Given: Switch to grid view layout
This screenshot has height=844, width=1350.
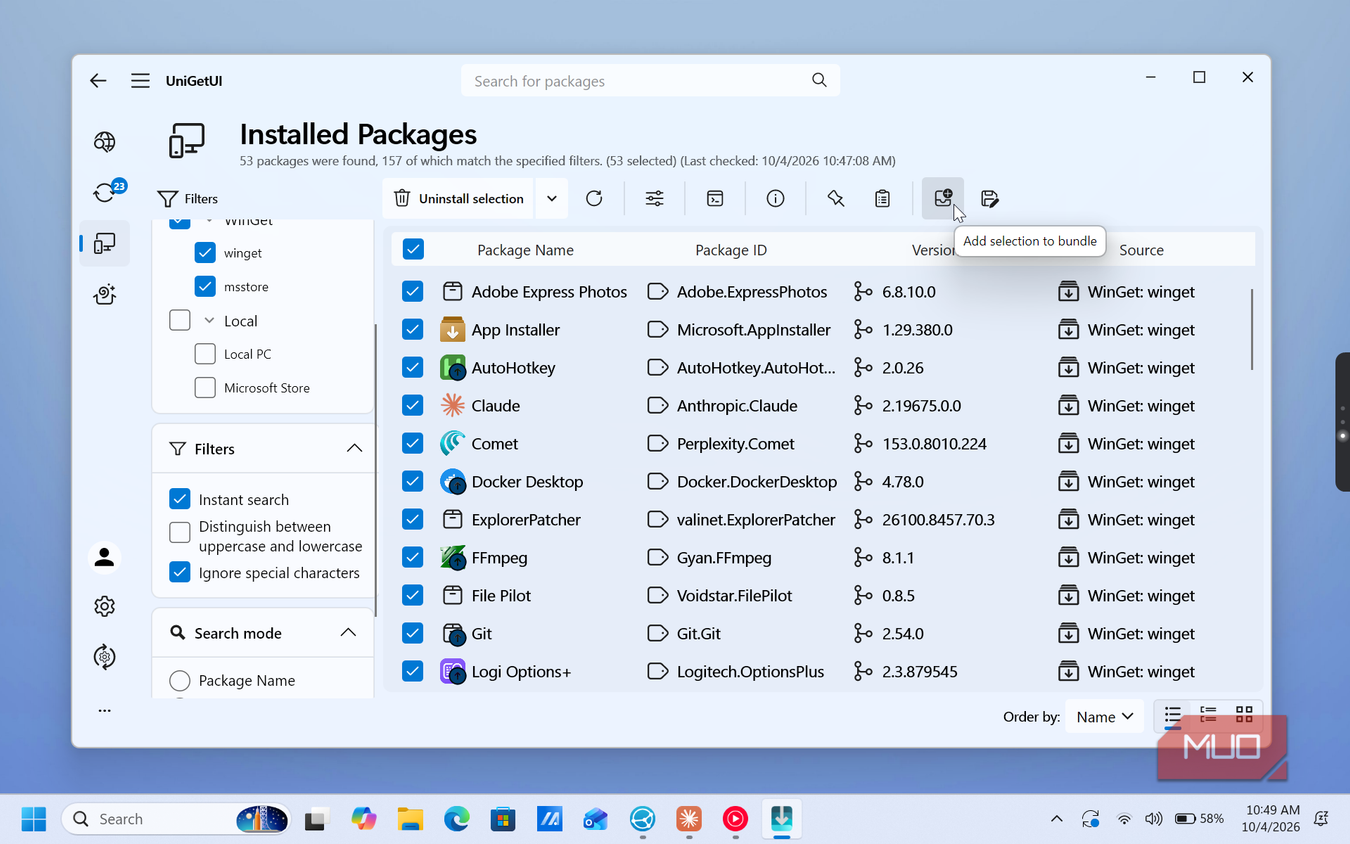Looking at the screenshot, I should (1244, 715).
